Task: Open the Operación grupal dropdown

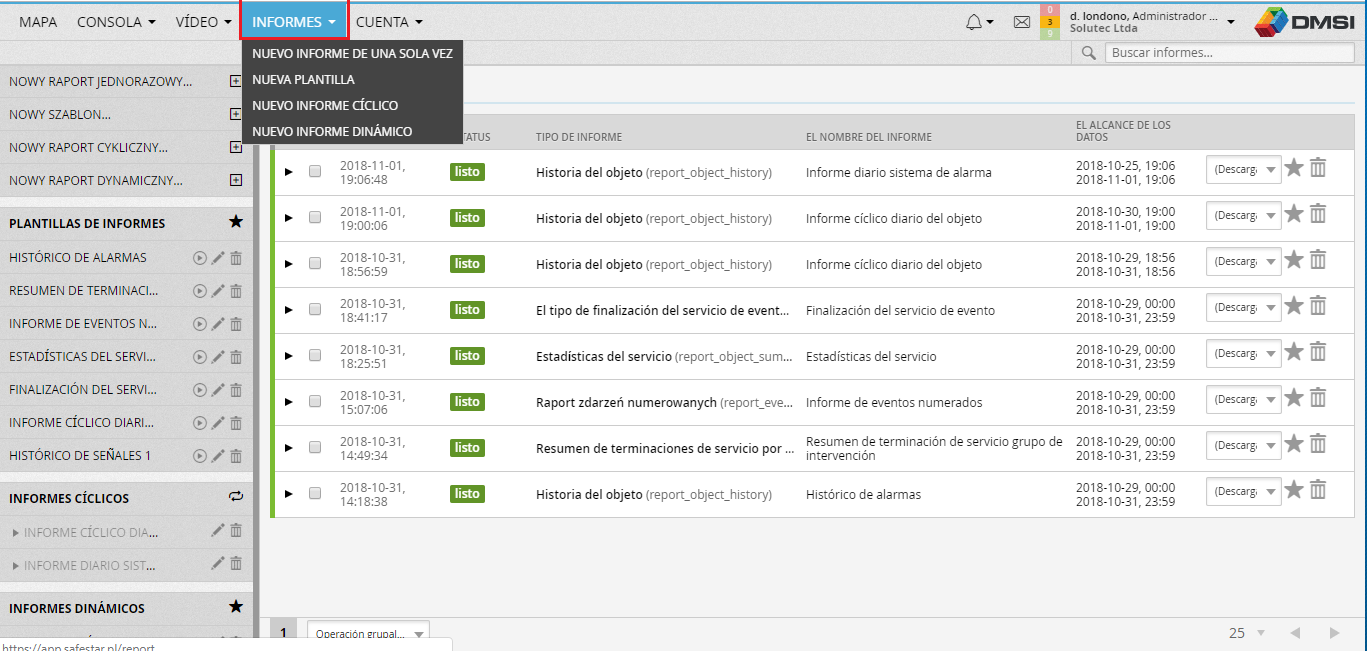Action: coord(367,634)
